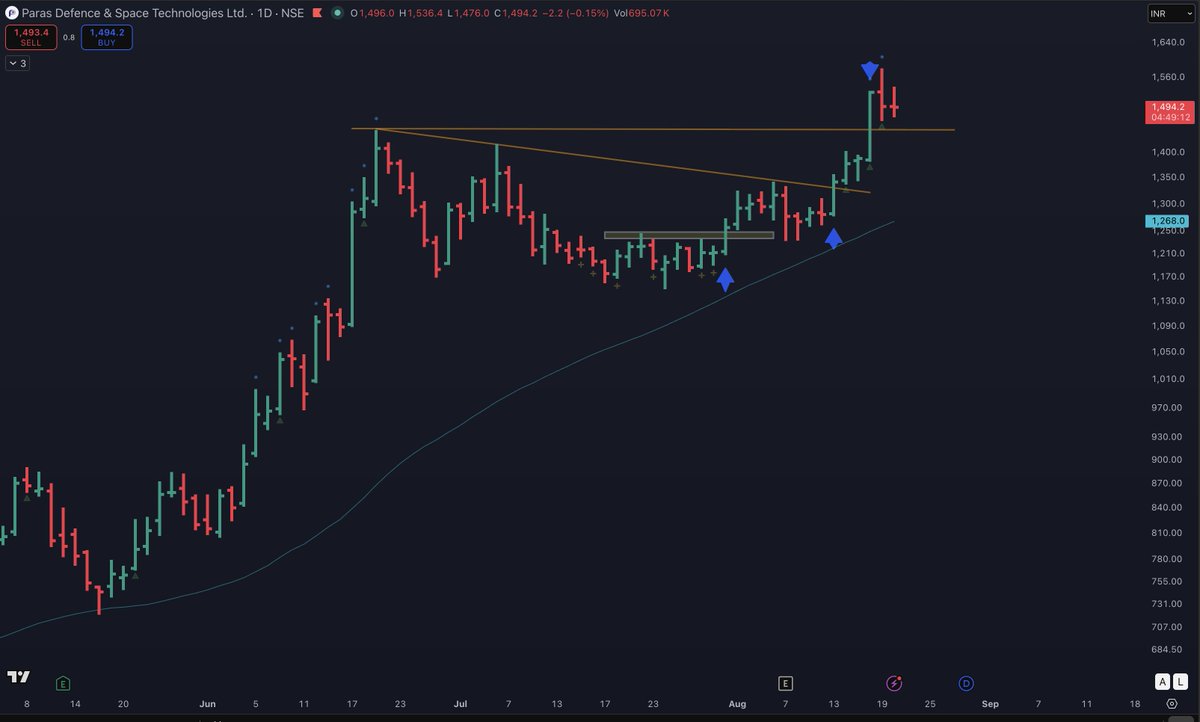Click the 1,050.0 price axis label
1200x722 pixels.
click(1166, 352)
